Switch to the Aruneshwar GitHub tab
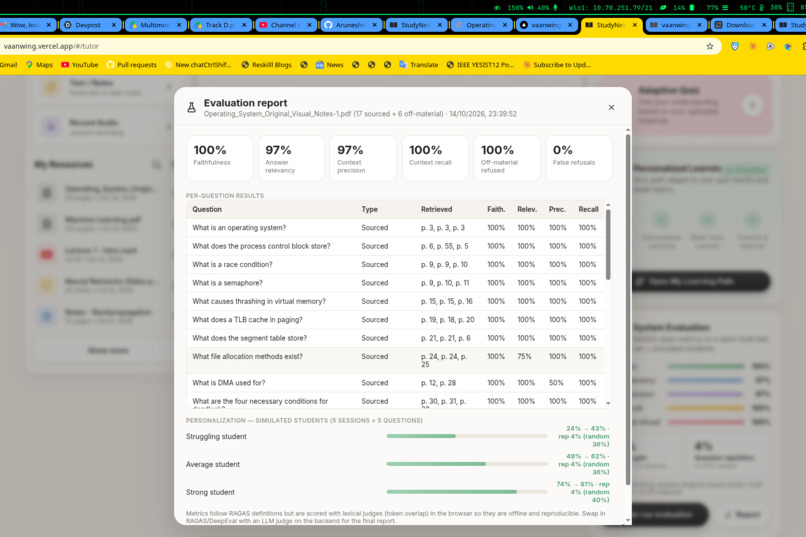Image resolution: width=806 pixels, height=537 pixels. 350,25
